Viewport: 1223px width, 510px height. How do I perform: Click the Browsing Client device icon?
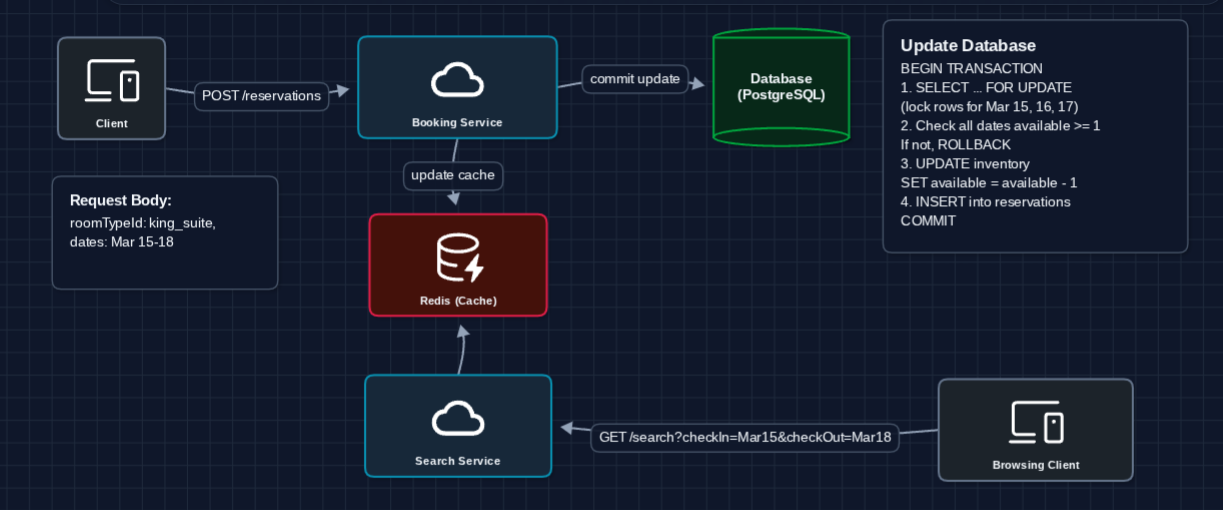click(1035, 422)
